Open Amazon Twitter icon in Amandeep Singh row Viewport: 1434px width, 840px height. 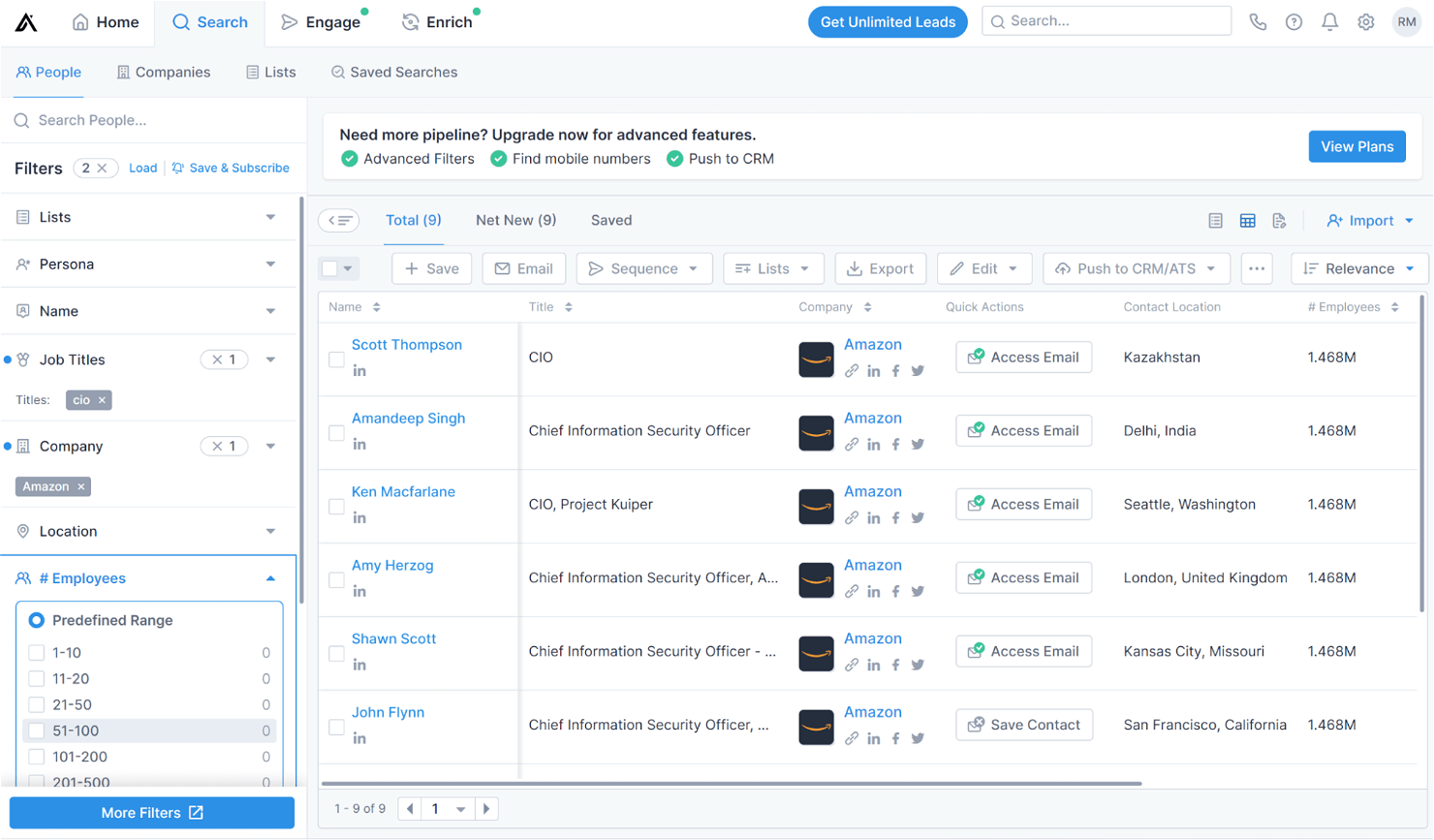(x=918, y=445)
